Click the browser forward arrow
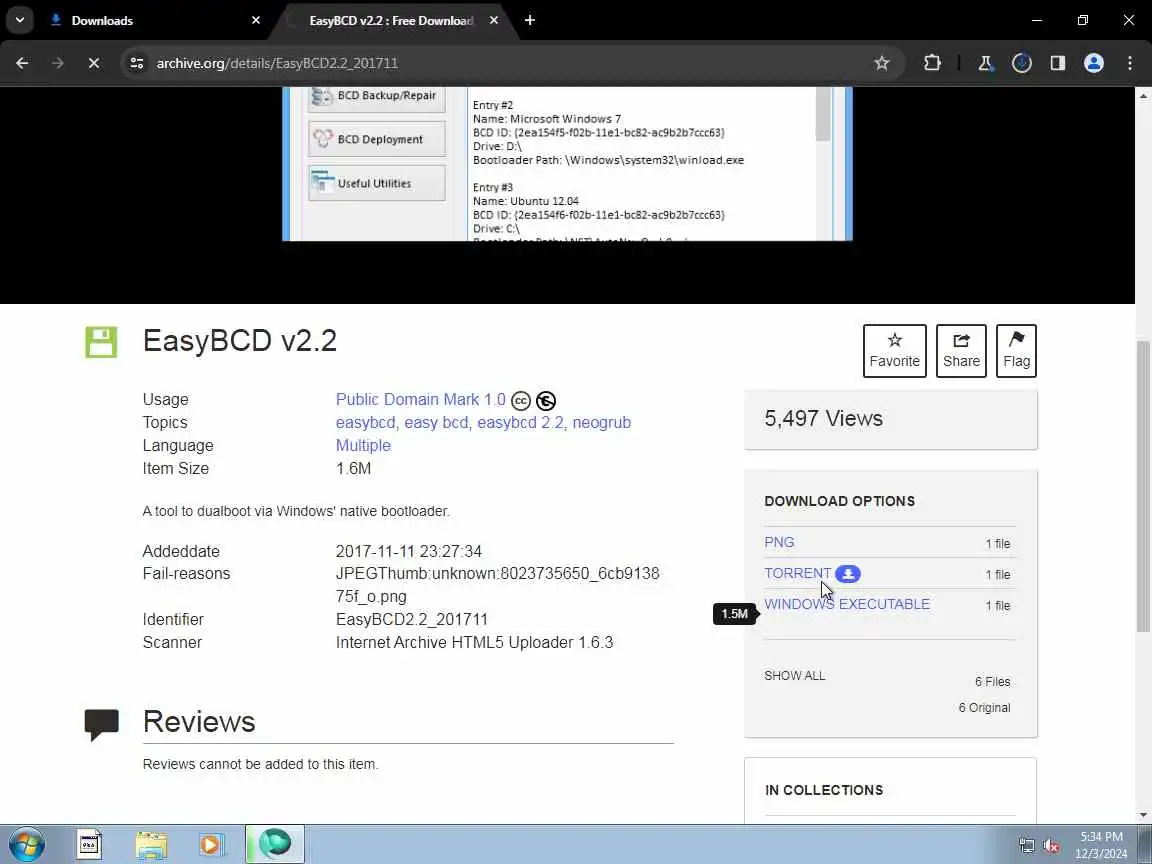The width and height of the screenshot is (1152, 864). click(x=57, y=63)
